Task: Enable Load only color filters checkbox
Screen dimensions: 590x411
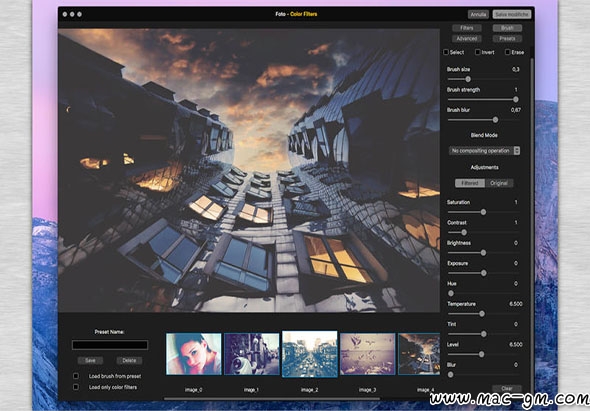Action: click(x=76, y=387)
